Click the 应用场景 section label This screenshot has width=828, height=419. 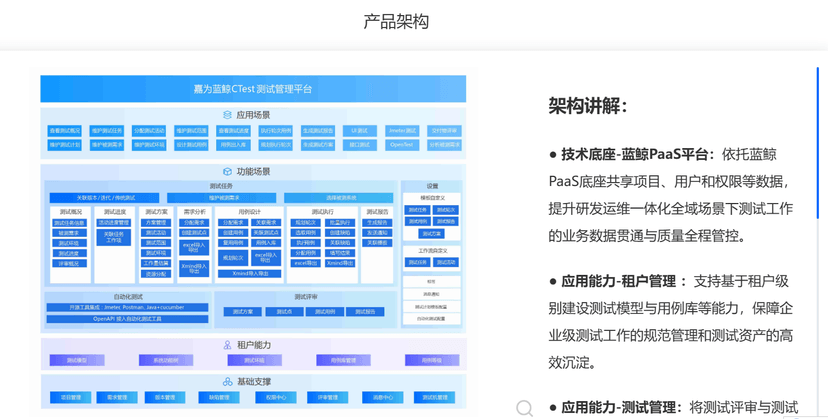pyautogui.click(x=253, y=115)
